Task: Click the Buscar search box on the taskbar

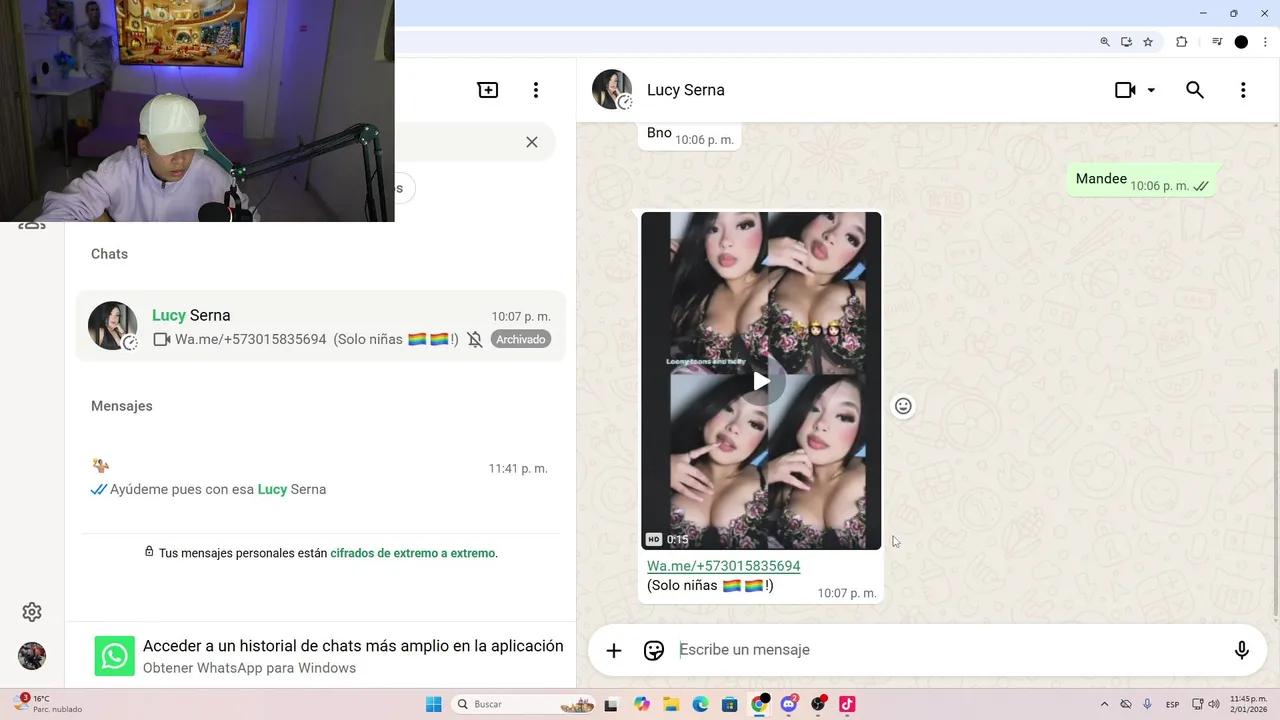Action: point(525,704)
